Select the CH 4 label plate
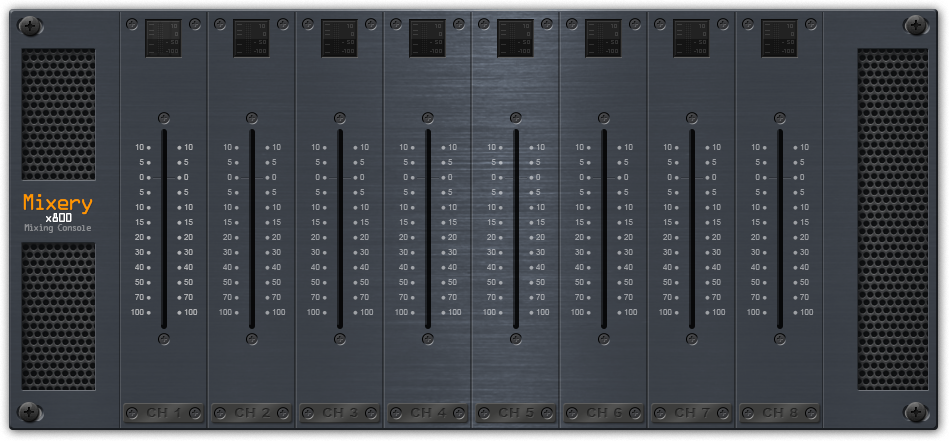The width and height of the screenshot is (949, 441). tap(427, 412)
